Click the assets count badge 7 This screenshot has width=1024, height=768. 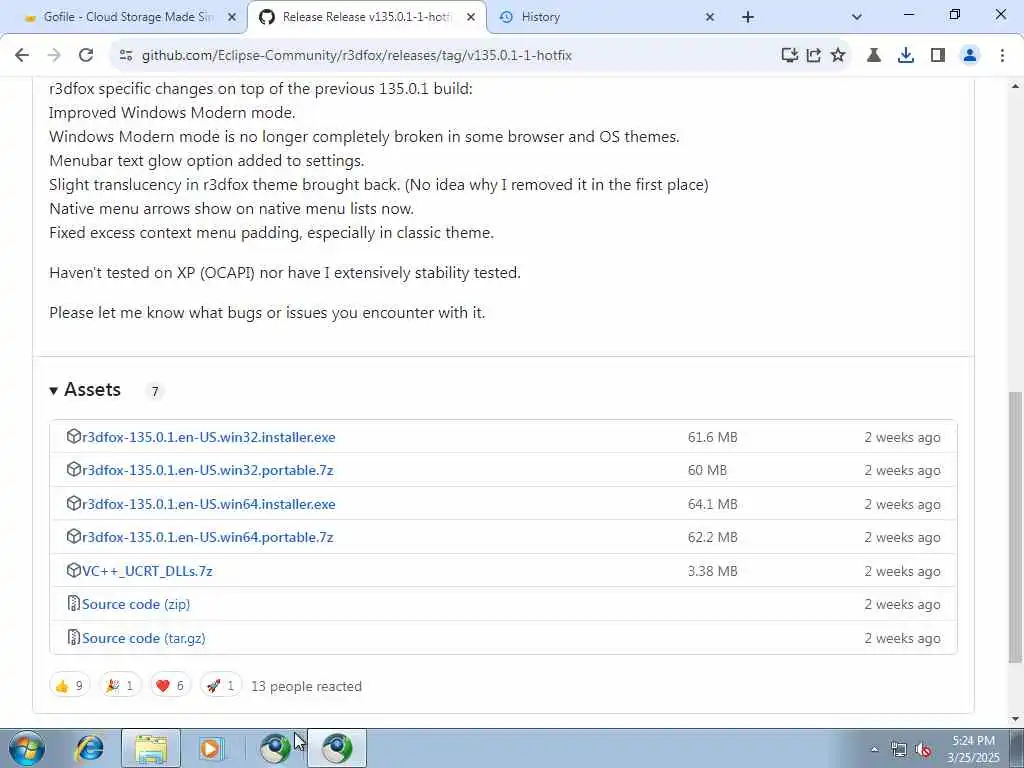coord(155,391)
